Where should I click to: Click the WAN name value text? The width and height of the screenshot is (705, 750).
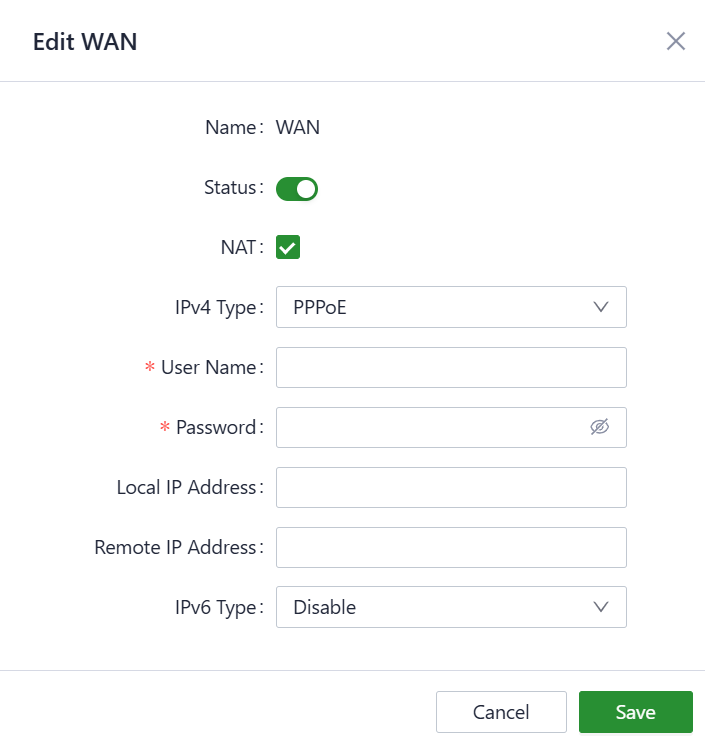point(298,127)
